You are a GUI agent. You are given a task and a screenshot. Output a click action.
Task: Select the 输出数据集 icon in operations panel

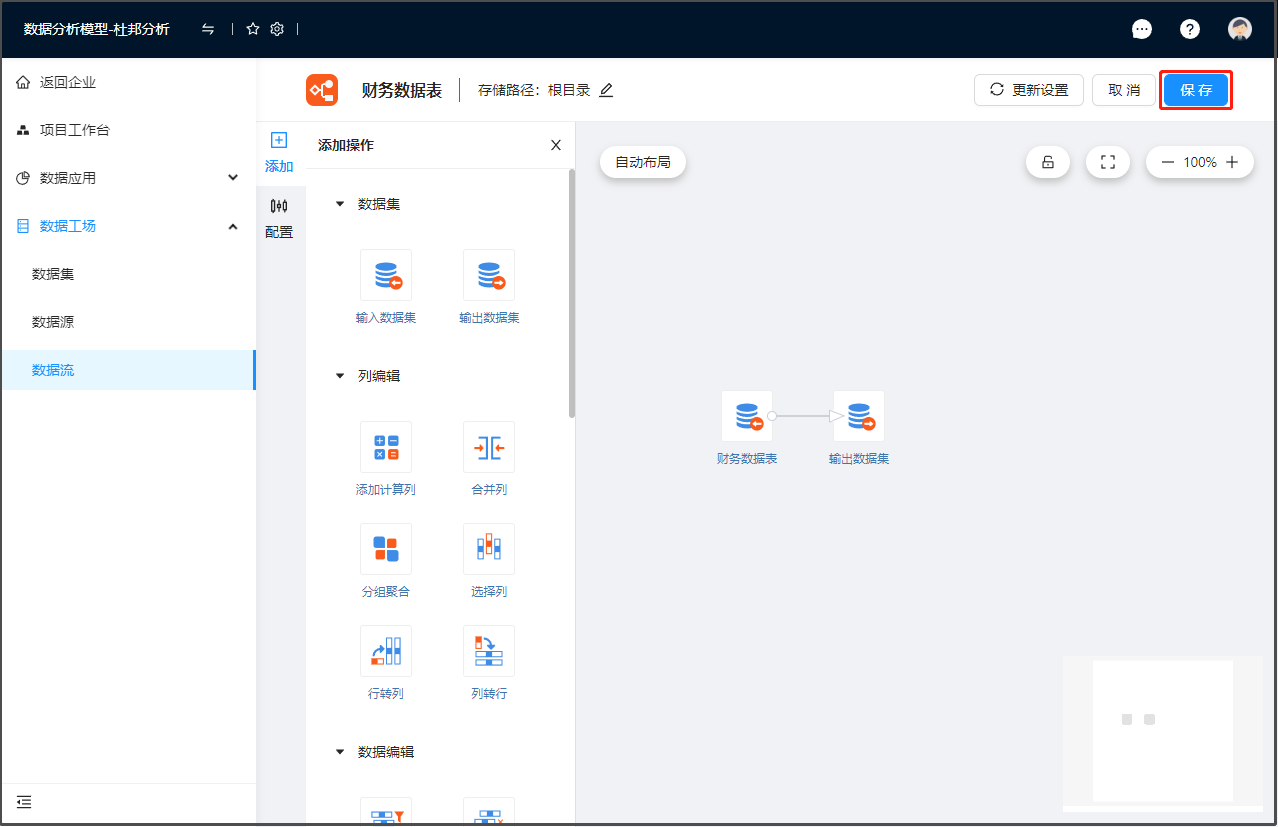(x=488, y=276)
